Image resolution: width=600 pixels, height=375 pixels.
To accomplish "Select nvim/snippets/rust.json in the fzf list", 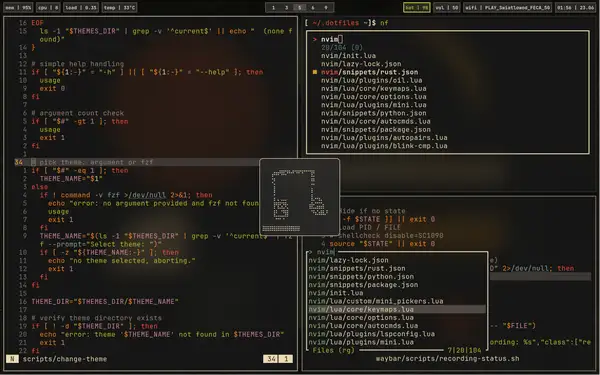I will (369, 72).
